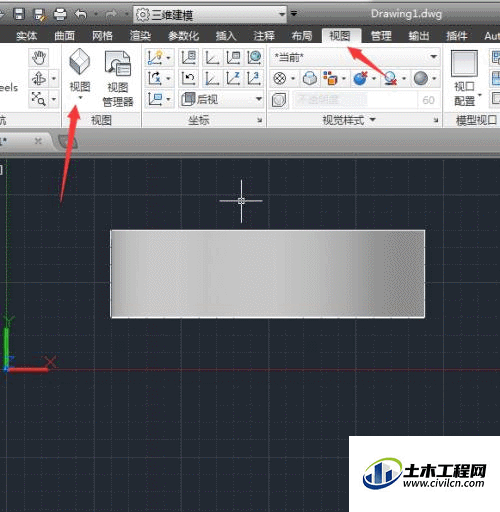Image resolution: width=500 pixels, height=512 pixels.
Task: Click the new drawing tab button
Action: pos(68,142)
